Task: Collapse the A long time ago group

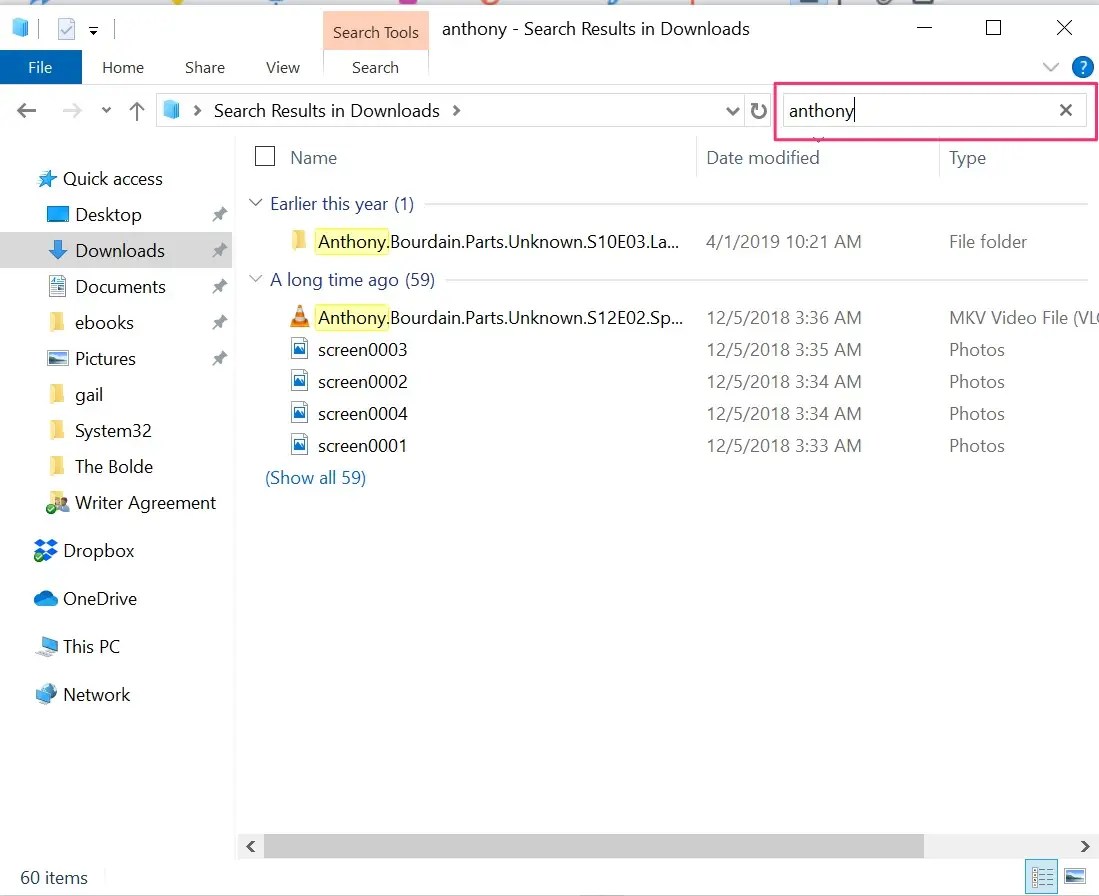Action: (x=256, y=279)
